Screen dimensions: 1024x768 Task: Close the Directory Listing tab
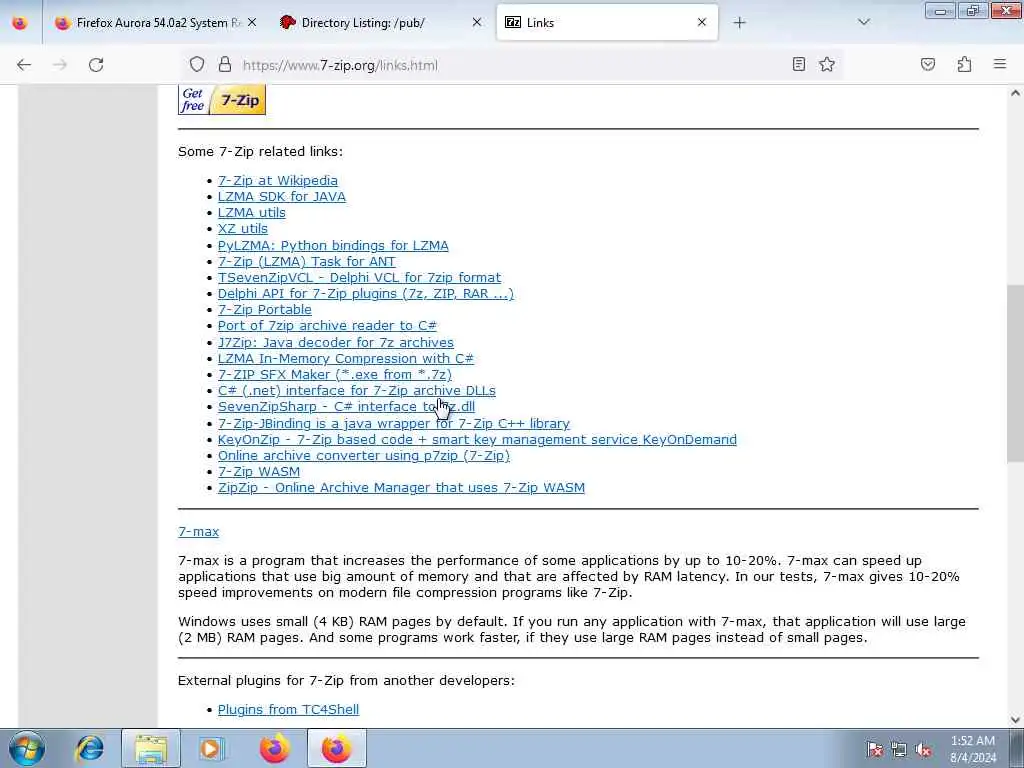pyautogui.click(x=477, y=22)
